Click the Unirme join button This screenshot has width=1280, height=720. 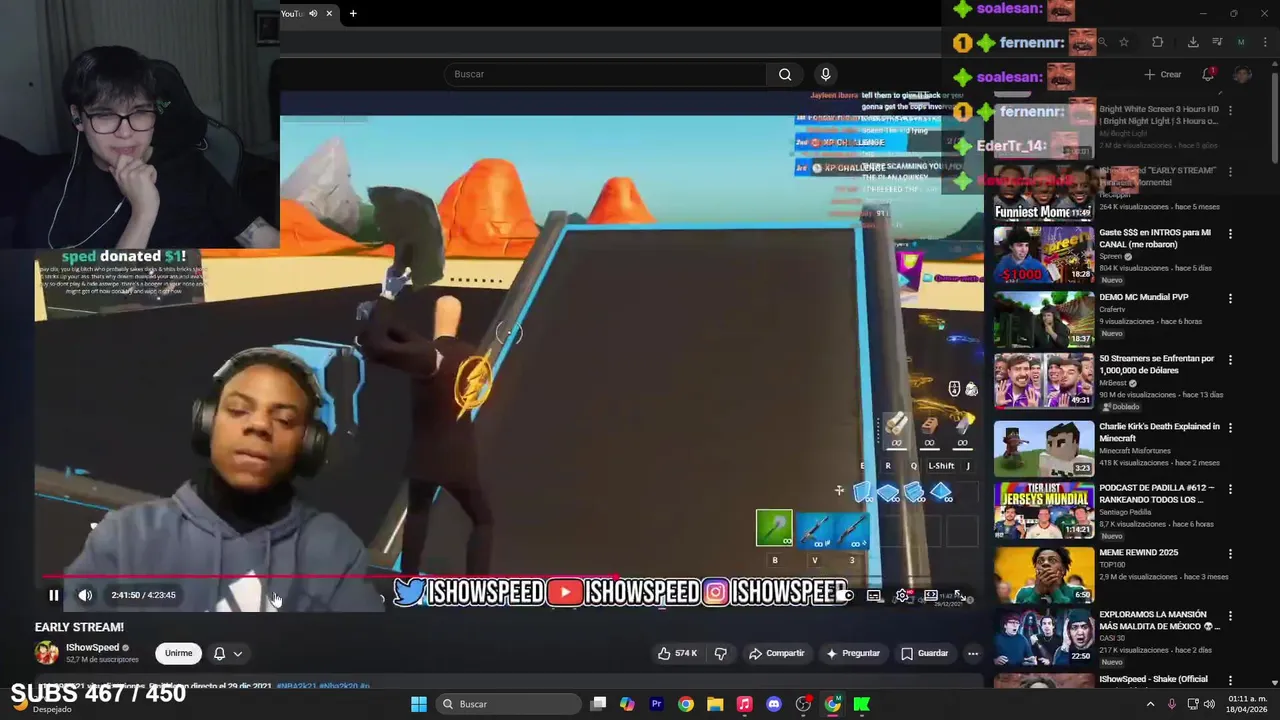[x=179, y=653]
